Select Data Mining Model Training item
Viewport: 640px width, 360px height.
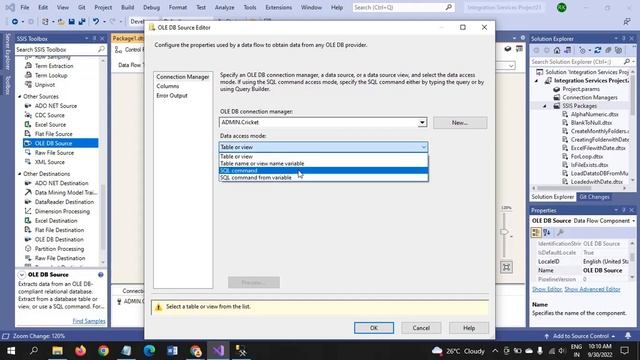(66, 193)
